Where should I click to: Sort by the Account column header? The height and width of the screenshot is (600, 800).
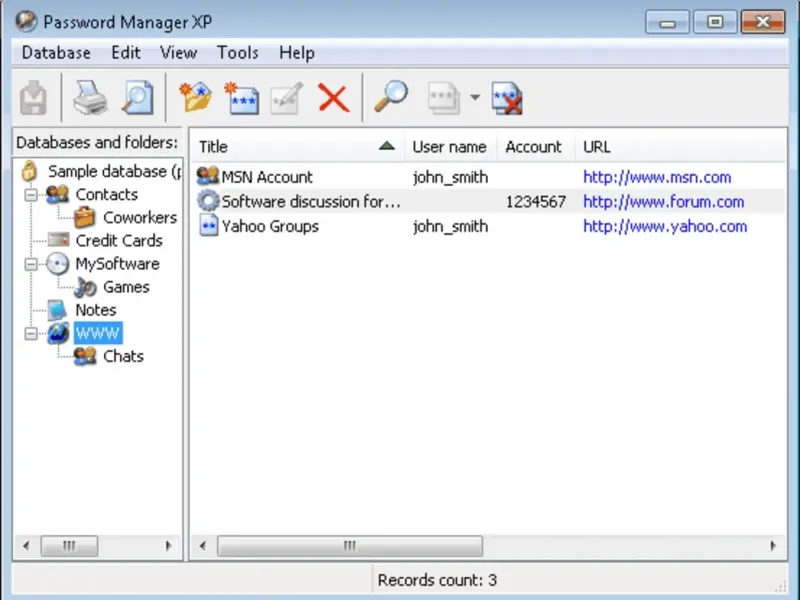coord(536,147)
